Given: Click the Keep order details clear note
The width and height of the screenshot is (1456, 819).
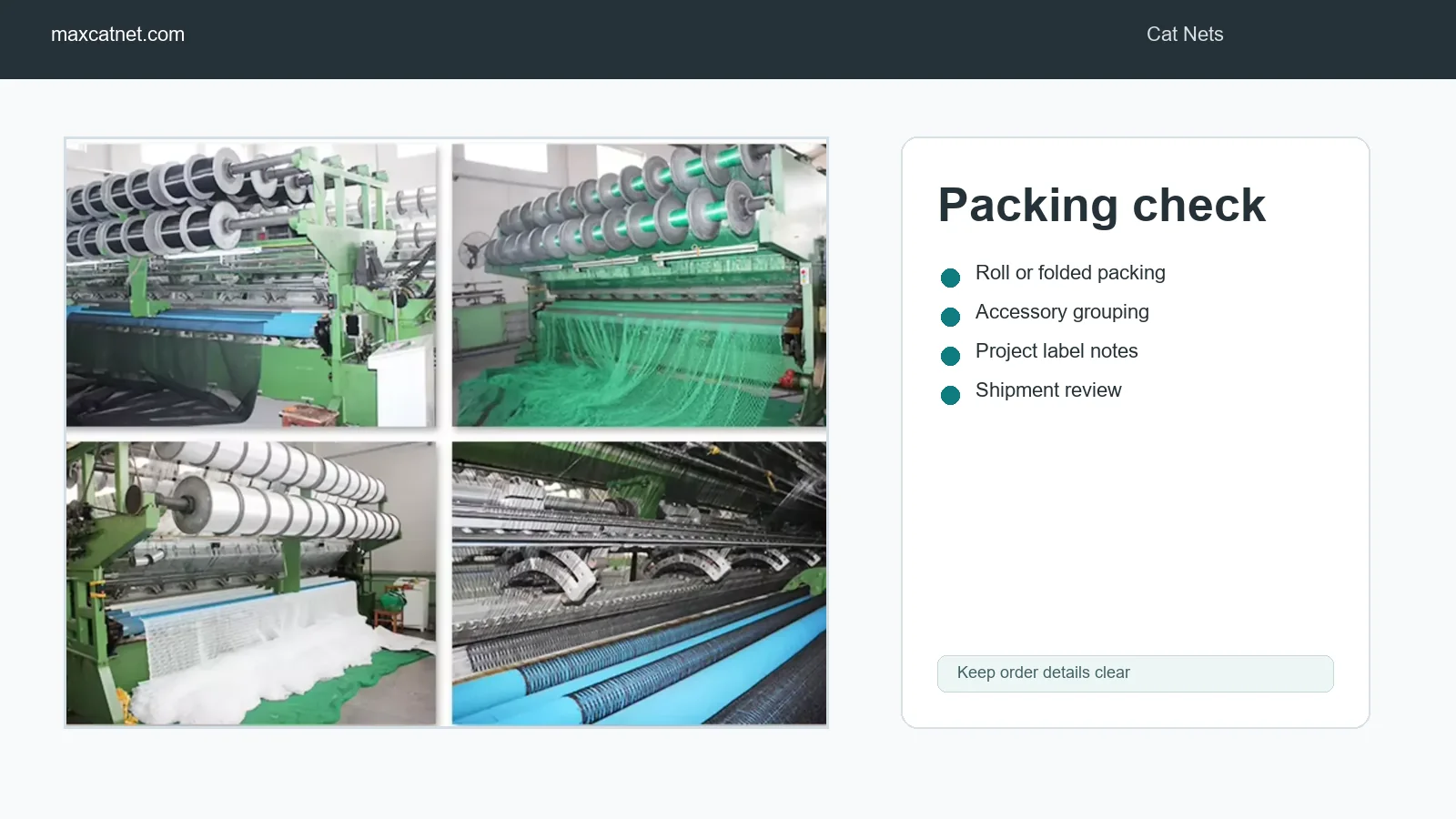Looking at the screenshot, I should [x=1136, y=673].
